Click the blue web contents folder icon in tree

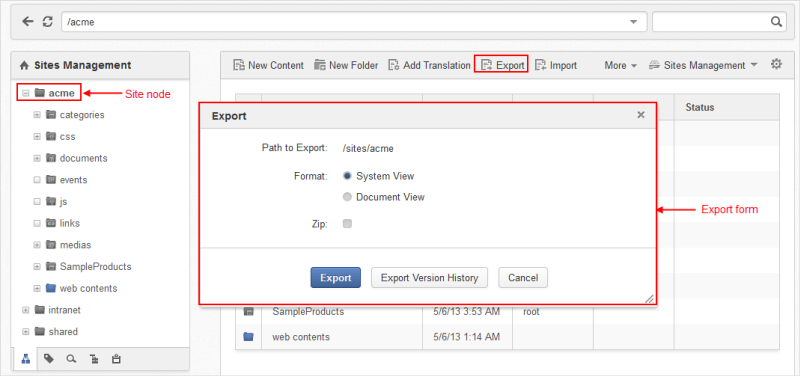coord(51,288)
